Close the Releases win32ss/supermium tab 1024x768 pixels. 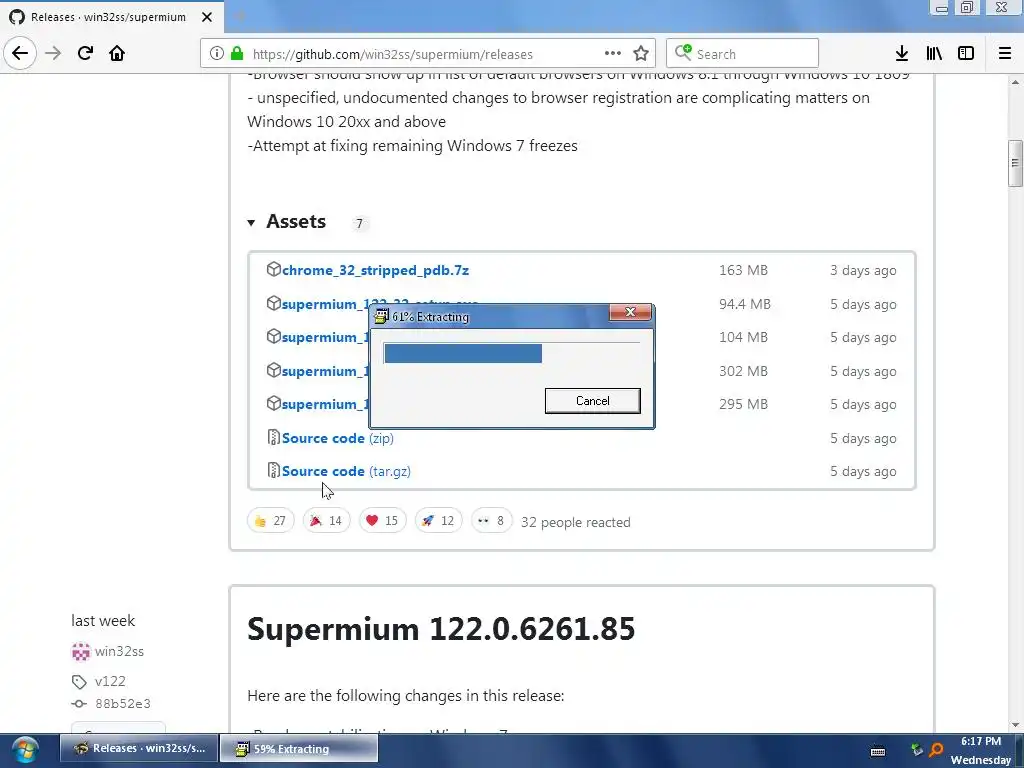click(207, 17)
